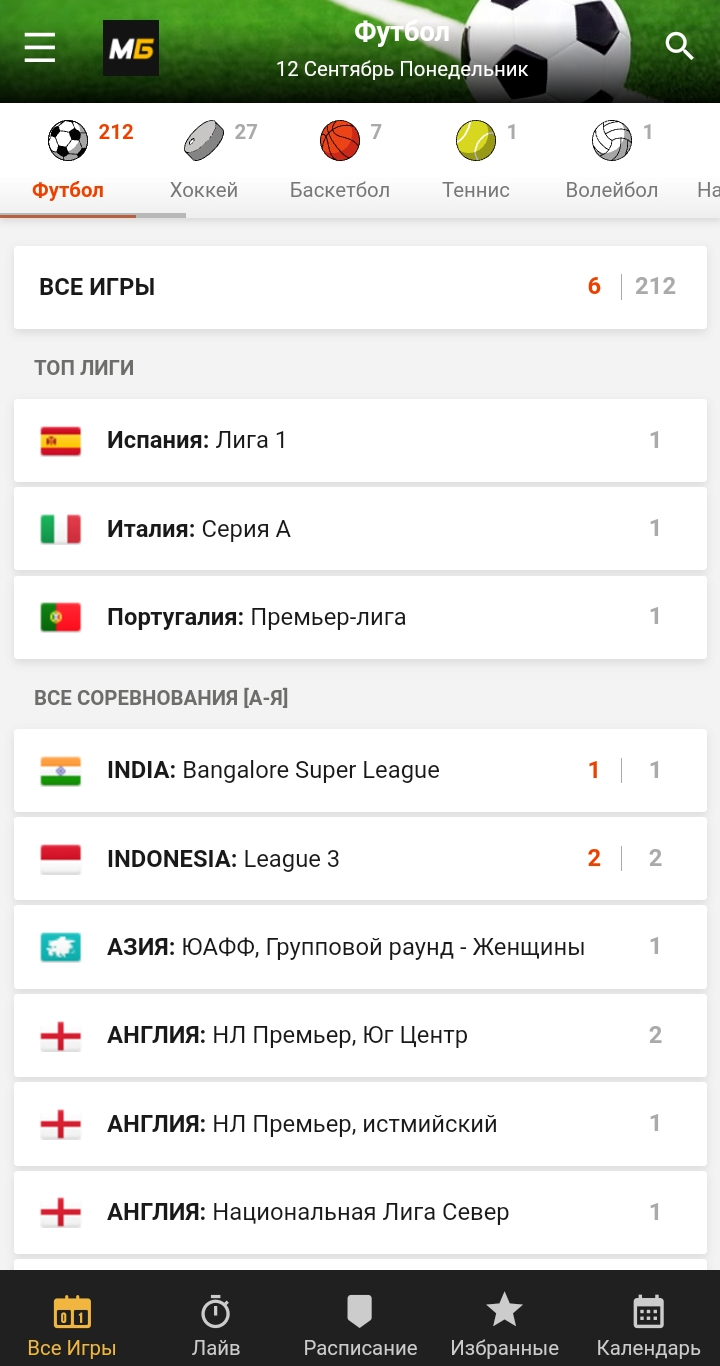Image resolution: width=720 pixels, height=1366 pixels.
Task: Select the basketball icon
Action: click(340, 141)
